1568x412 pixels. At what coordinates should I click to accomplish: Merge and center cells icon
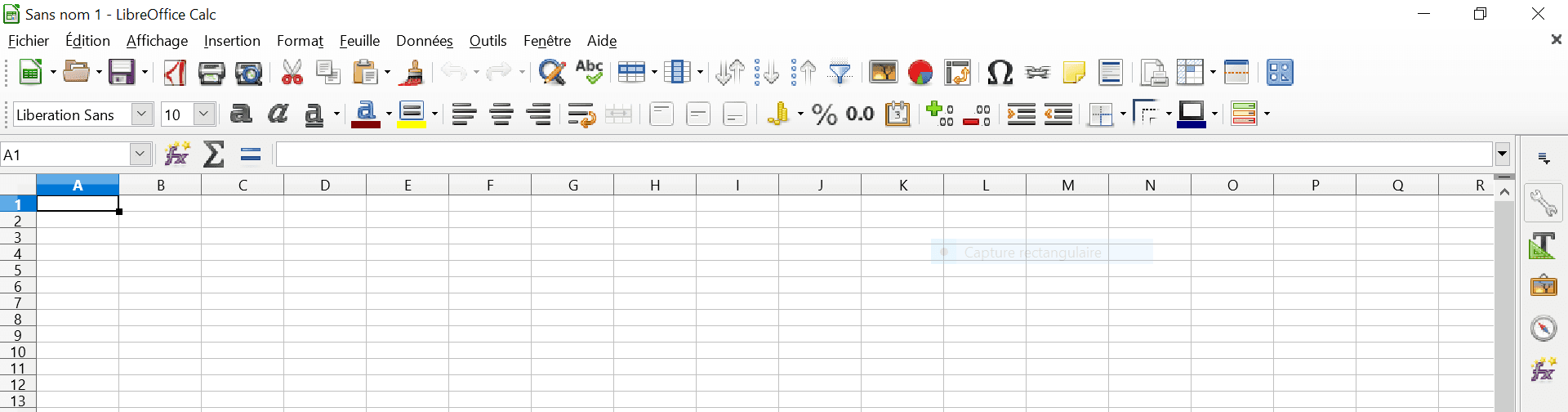point(618,114)
